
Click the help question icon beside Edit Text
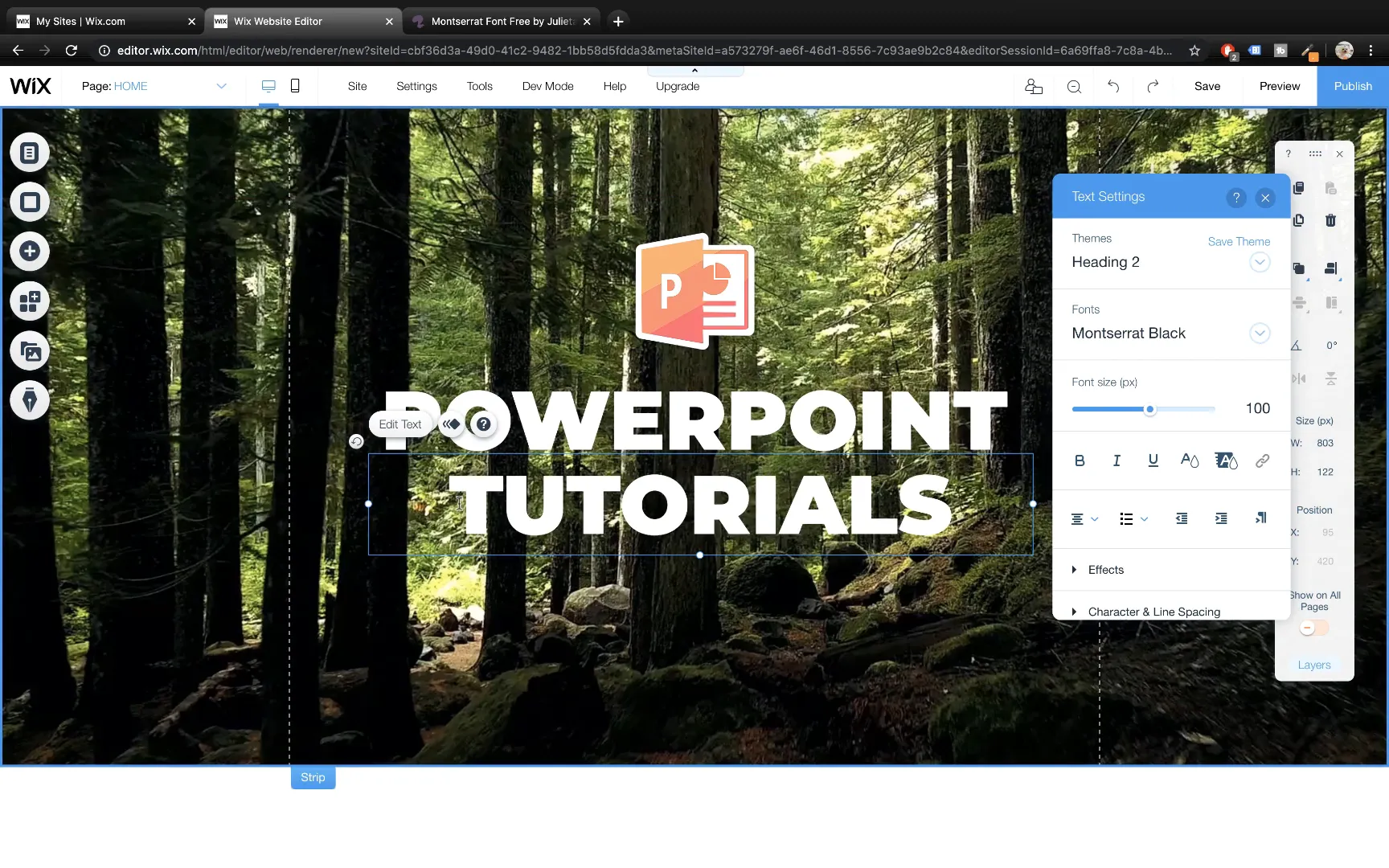click(x=483, y=424)
